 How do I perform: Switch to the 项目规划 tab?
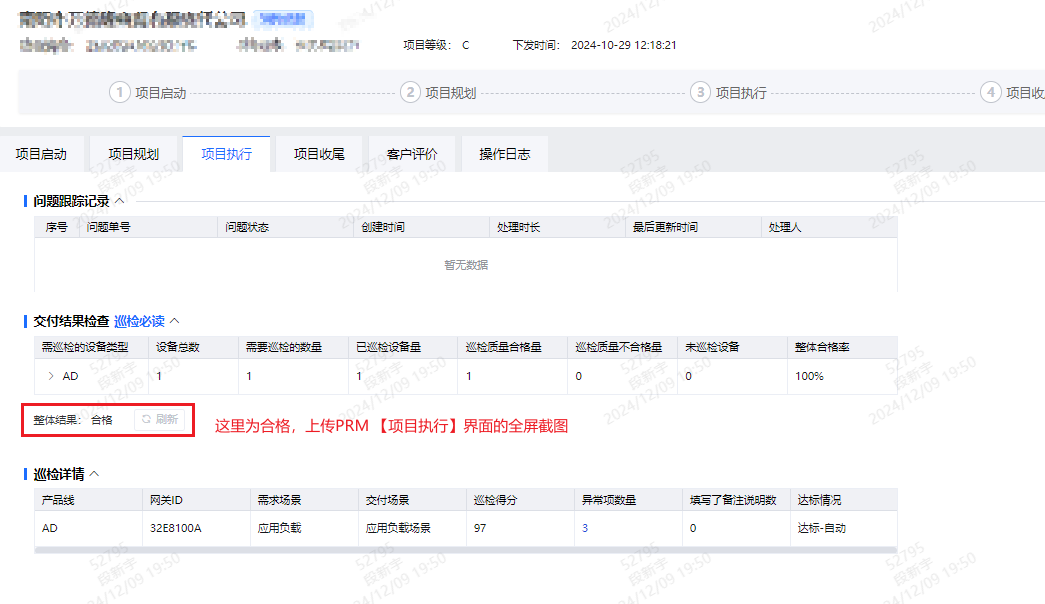(134, 154)
